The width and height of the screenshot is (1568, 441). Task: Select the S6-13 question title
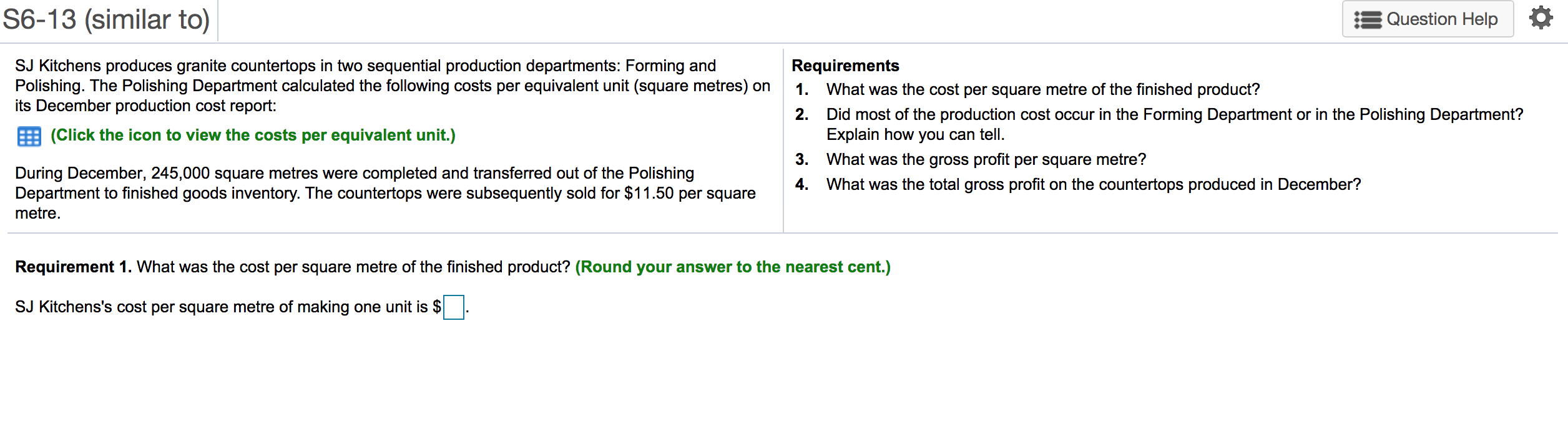point(105,19)
